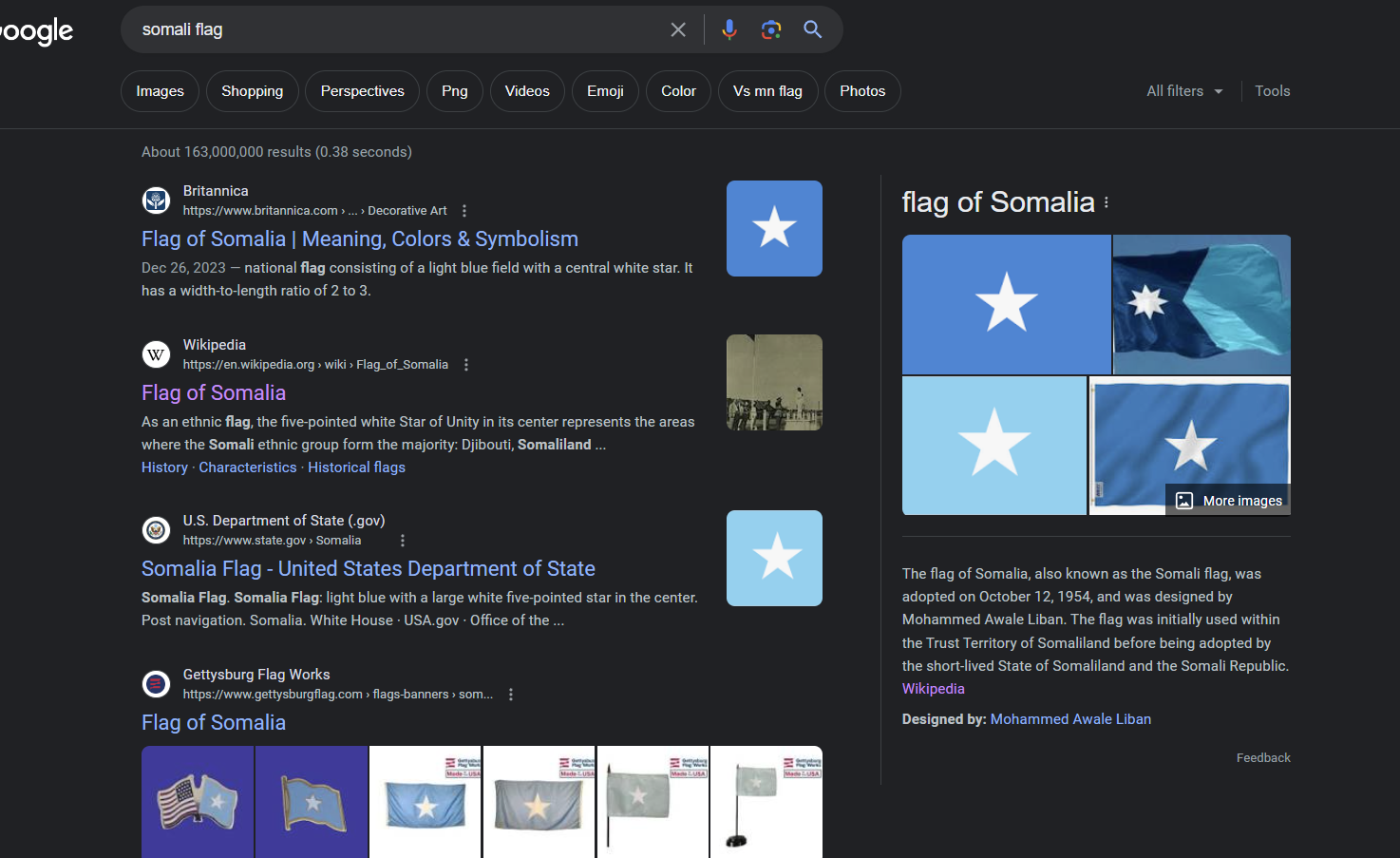Click the 'About 163,000,000 results' text
This screenshot has height=858, width=1400.
click(276, 152)
